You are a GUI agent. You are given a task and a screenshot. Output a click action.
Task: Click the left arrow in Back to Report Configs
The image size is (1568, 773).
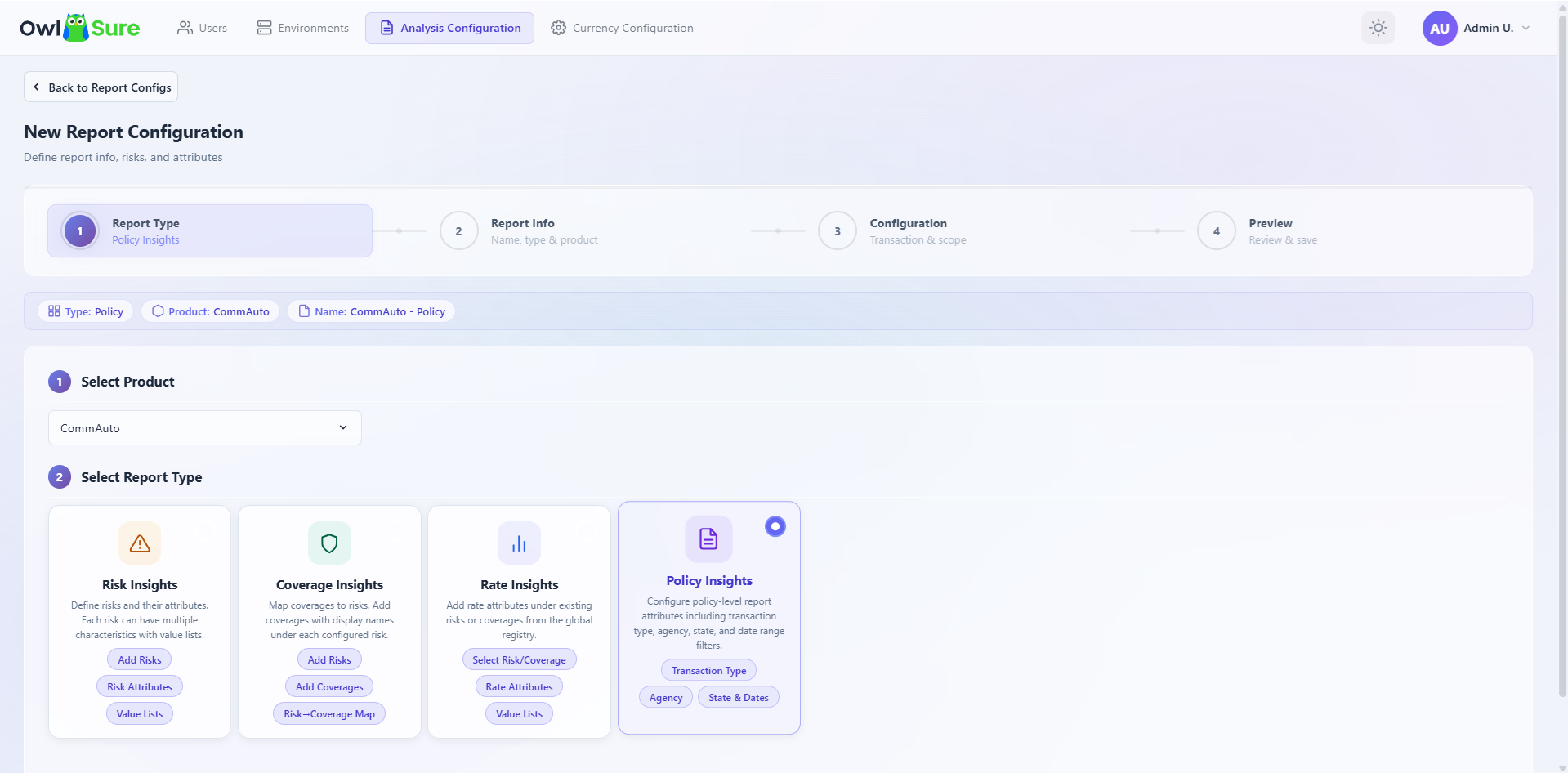pos(36,87)
